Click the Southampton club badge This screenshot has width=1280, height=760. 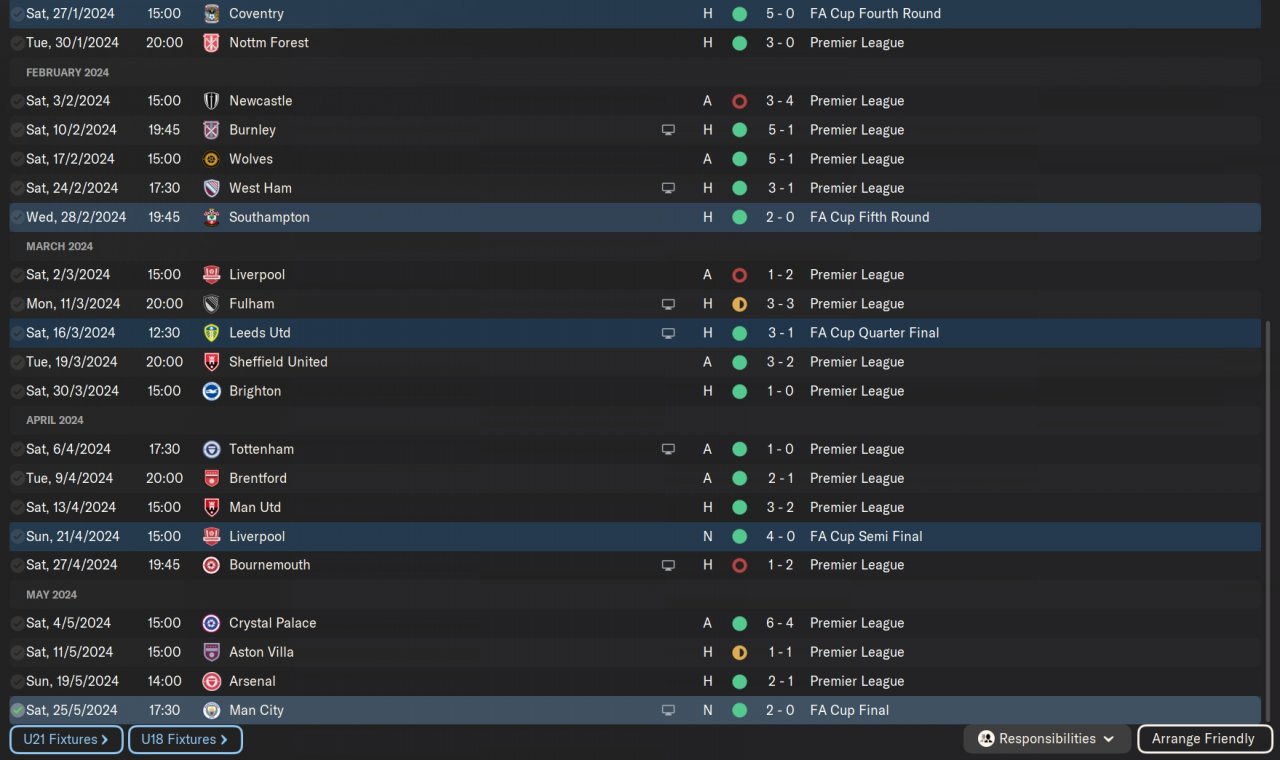point(211,217)
